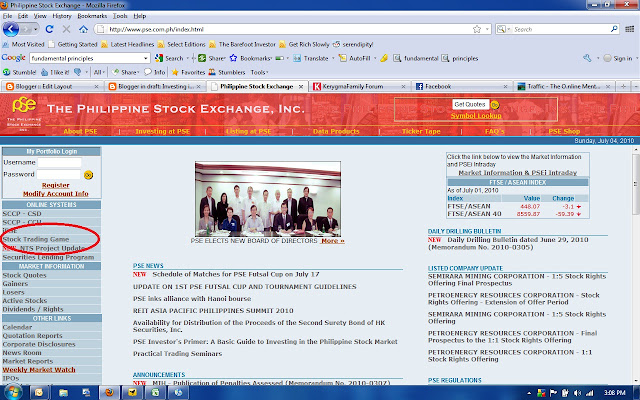
Task: Open The Barefoot Investor bookmark feed
Action: pos(242,44)
